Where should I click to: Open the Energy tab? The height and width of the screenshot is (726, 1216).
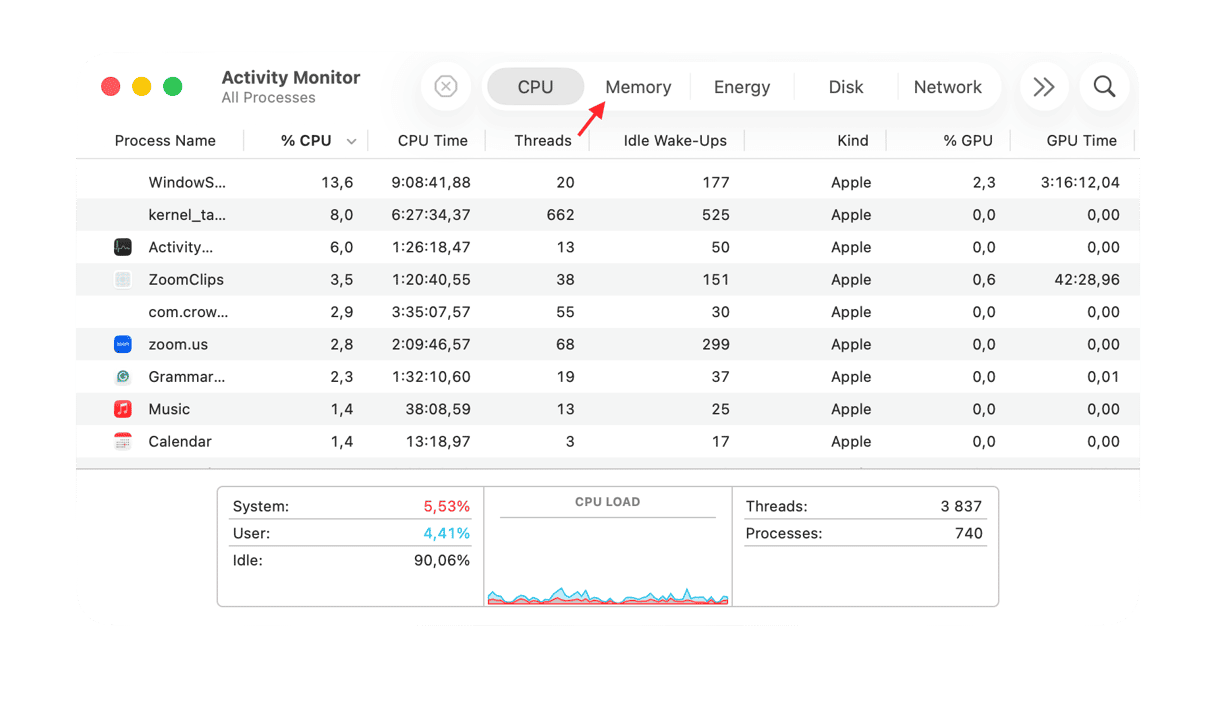point(742,87)
